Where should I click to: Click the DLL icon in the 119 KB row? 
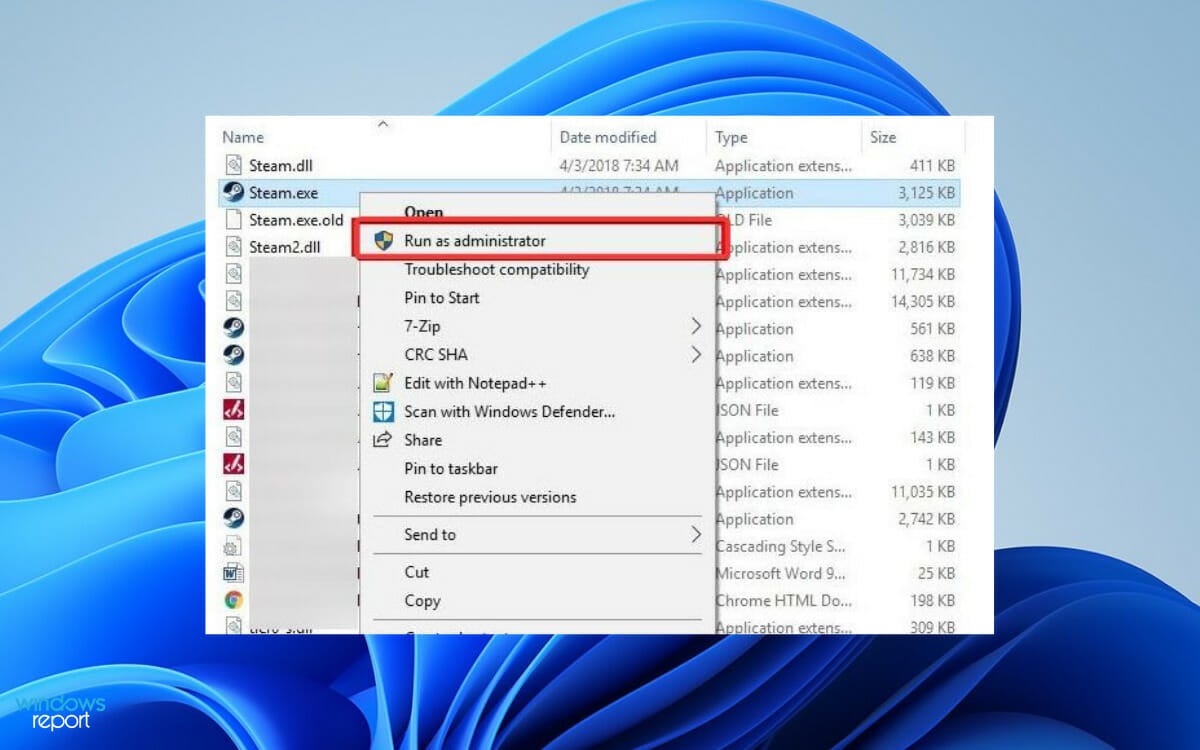(233, 382)
